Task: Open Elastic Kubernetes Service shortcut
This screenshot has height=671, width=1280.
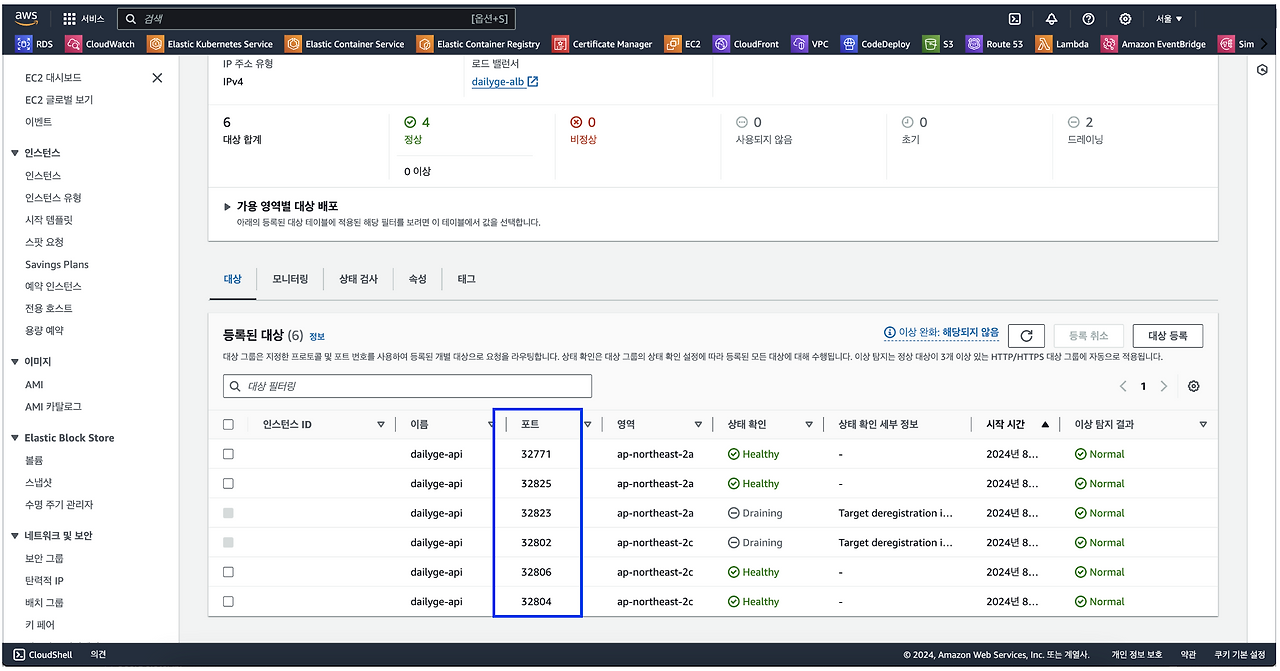Action: coord(210,44)
